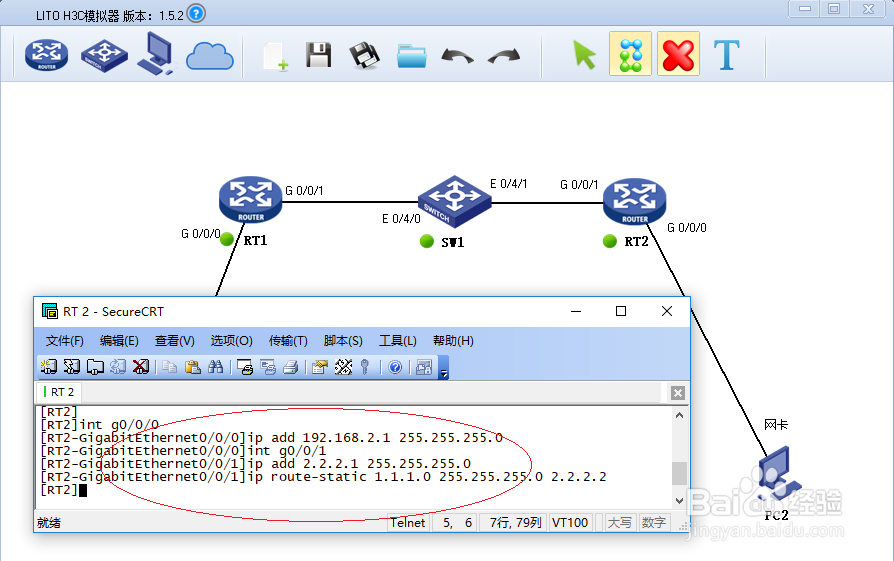894x561 pixels.
Task: Click SecureCRT Connect toolbar icon
Action: [x=49, y=367]
